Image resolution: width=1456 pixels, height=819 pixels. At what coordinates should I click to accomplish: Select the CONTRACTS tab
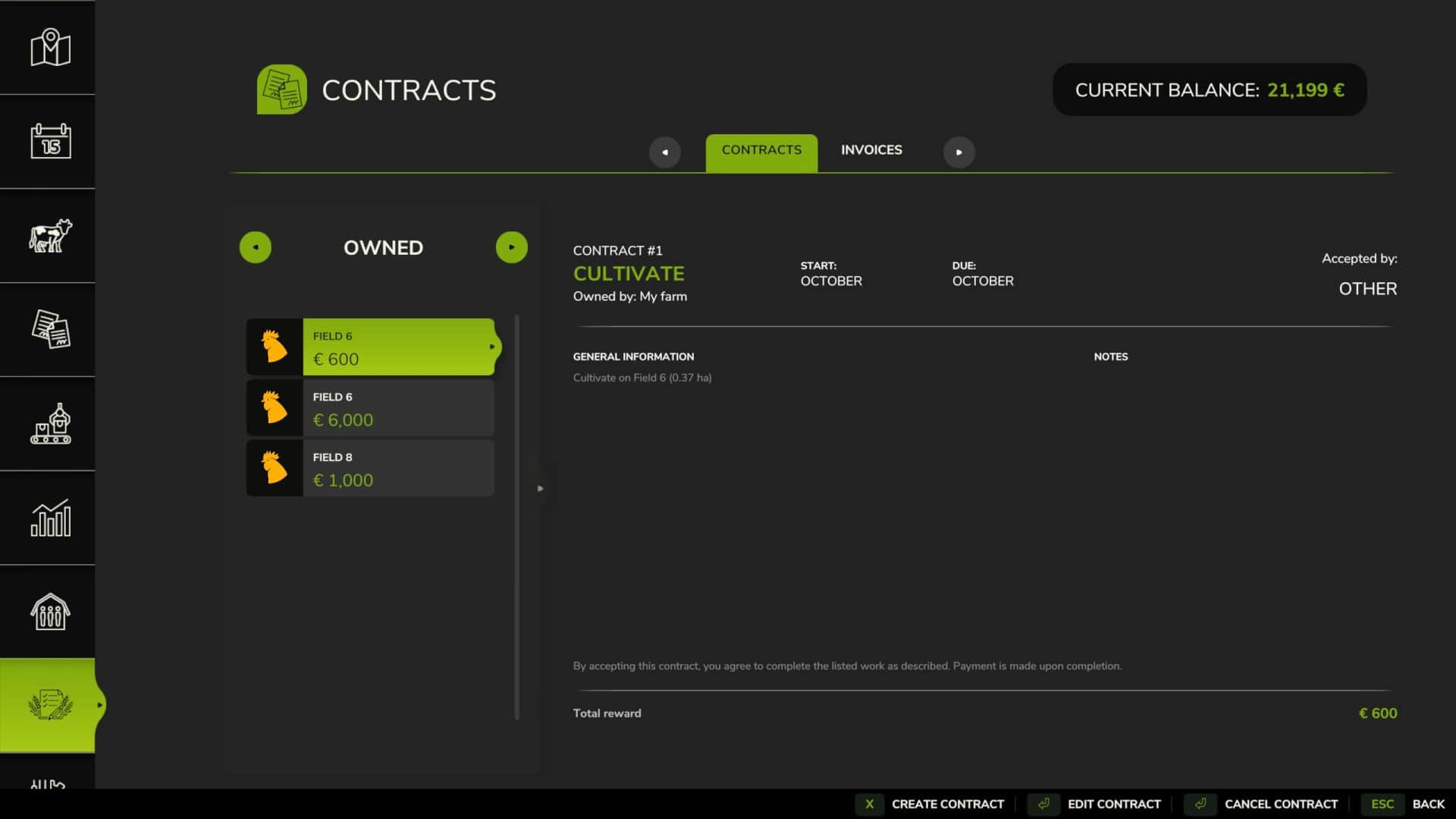[x=761, y=150]
